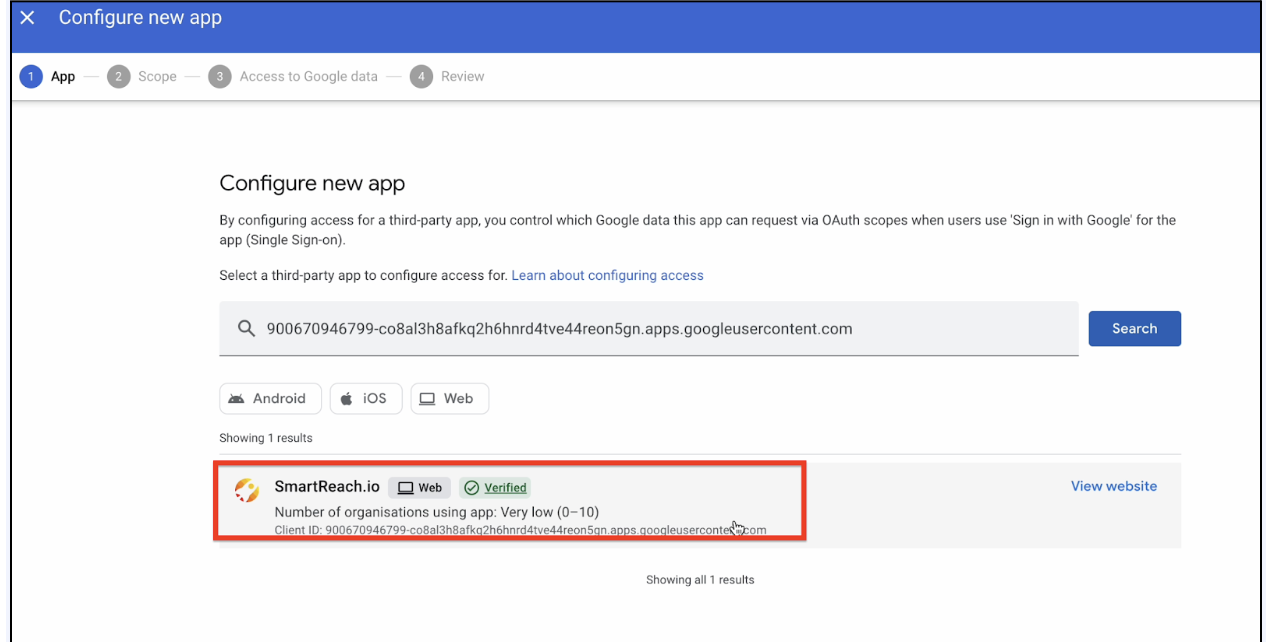Open Learn about configuring access link
Viewport: 1268px width, 642px height.
tap(607, 275)
